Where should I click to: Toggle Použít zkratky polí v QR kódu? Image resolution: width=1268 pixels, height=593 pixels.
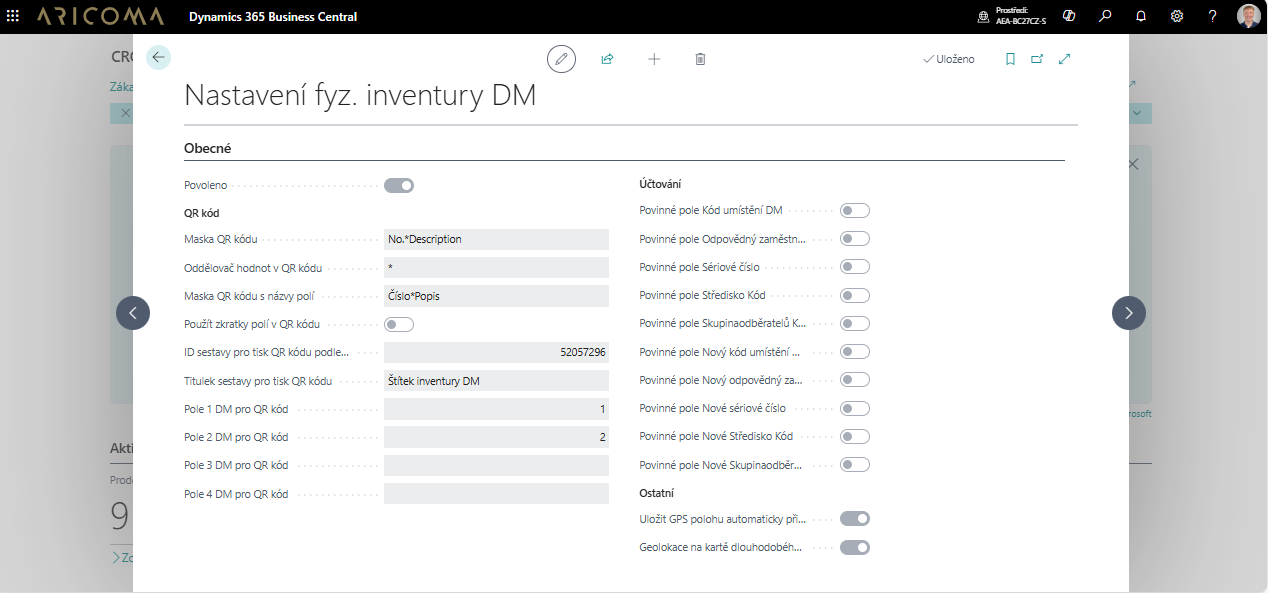tap(399, 324)
